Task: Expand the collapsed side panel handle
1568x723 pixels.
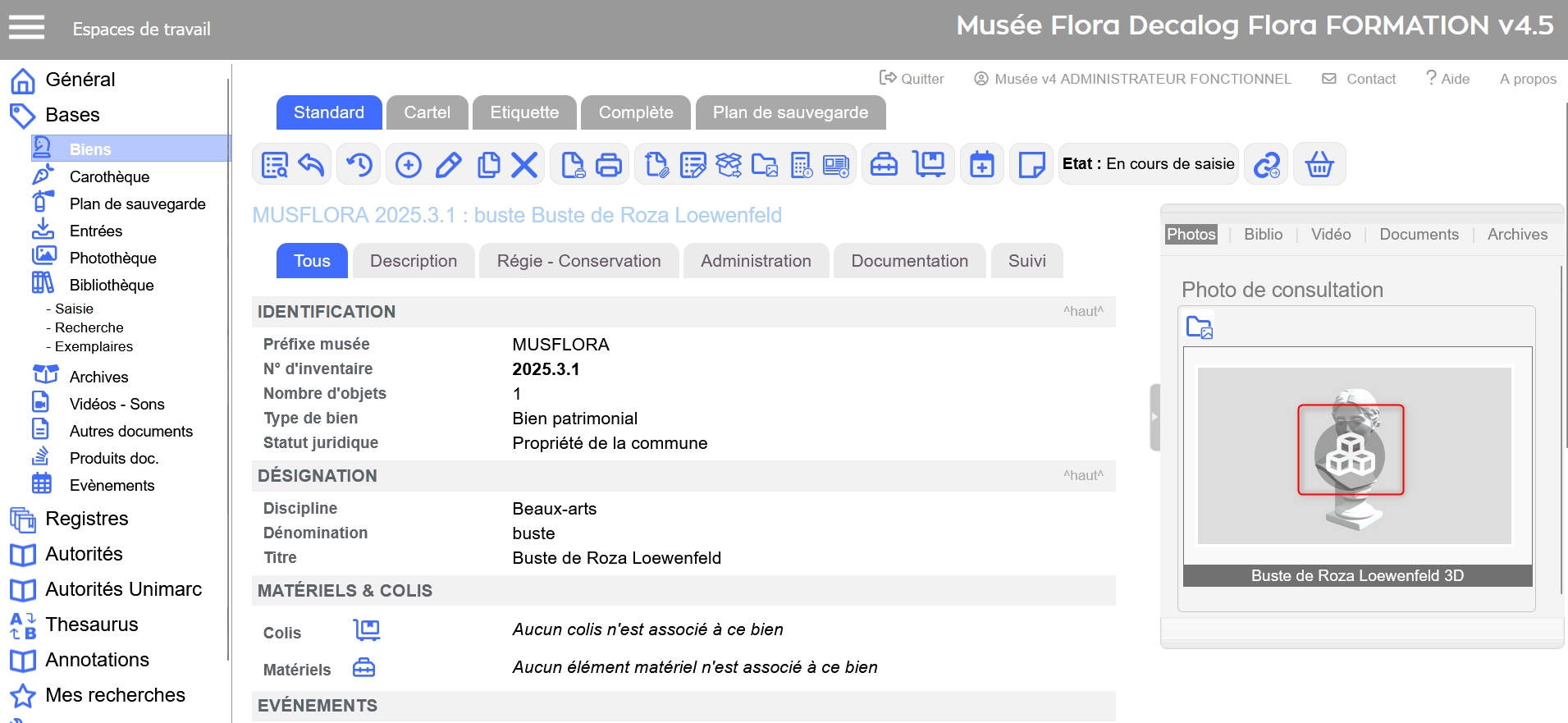Action: [1154, 417]
